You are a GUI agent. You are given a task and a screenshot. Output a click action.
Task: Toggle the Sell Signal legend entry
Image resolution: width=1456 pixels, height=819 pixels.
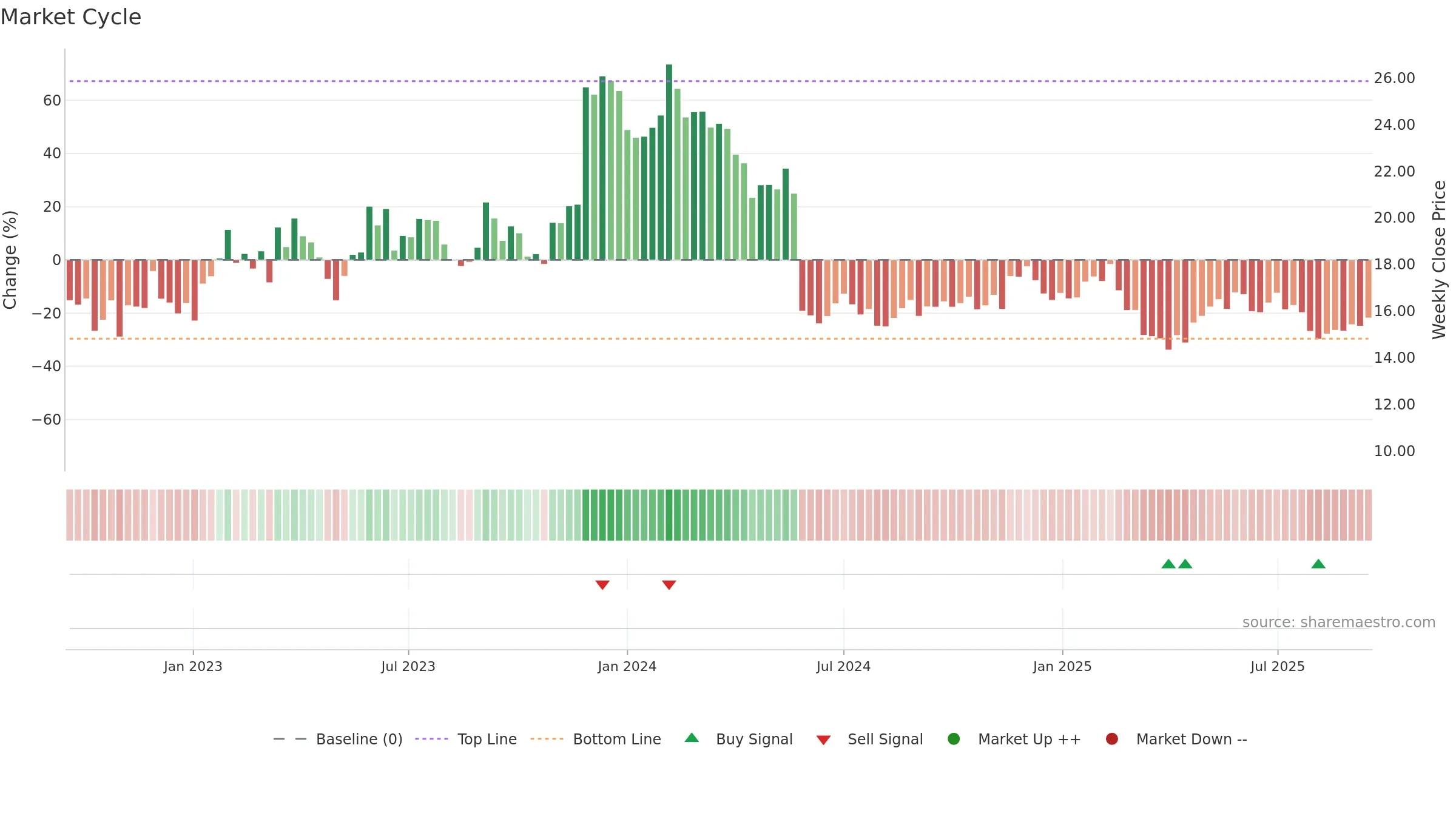click(x=869, y=739)
